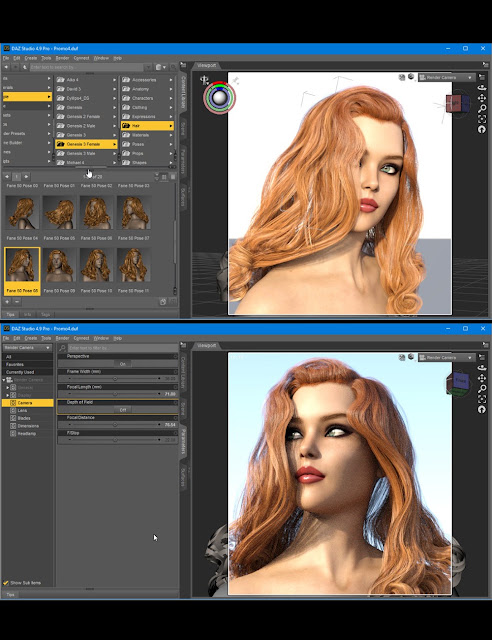Open Render Camera dropdown in upper viewport
Screen dimensions: 492x640
[x=446, y=77]
